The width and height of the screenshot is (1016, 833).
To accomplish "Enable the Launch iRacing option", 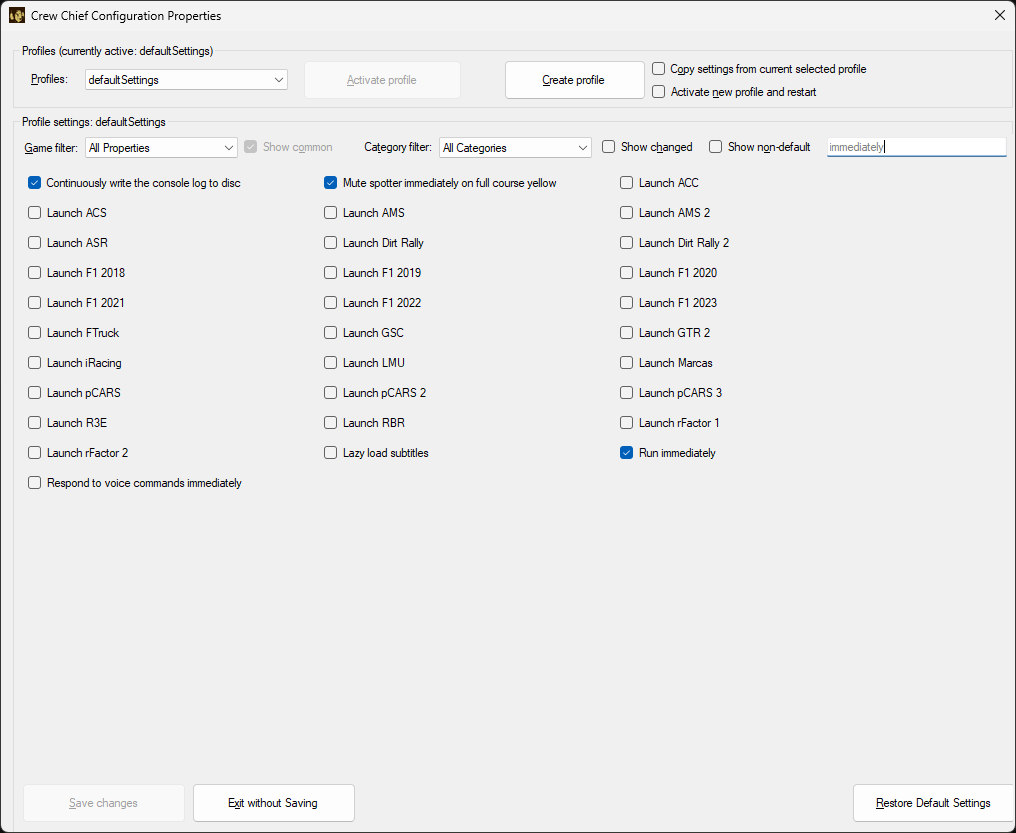I will pyautogui.click(x=33, y=362).
